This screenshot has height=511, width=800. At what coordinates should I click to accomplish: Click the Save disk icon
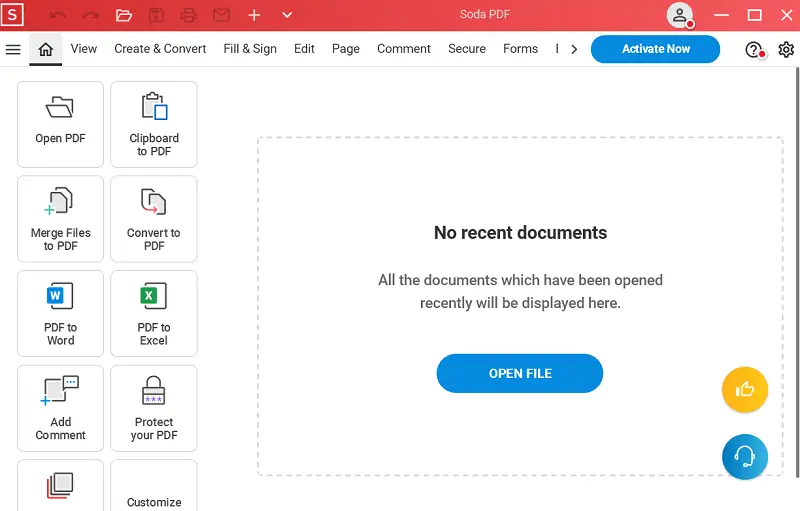(156, 15)
